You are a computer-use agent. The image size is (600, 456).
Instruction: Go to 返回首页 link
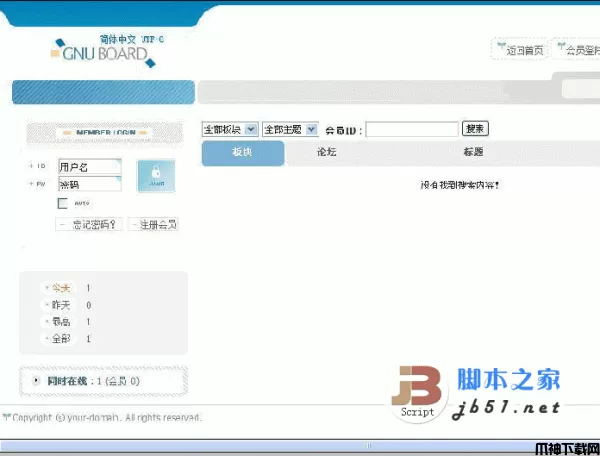pos(520,49)
